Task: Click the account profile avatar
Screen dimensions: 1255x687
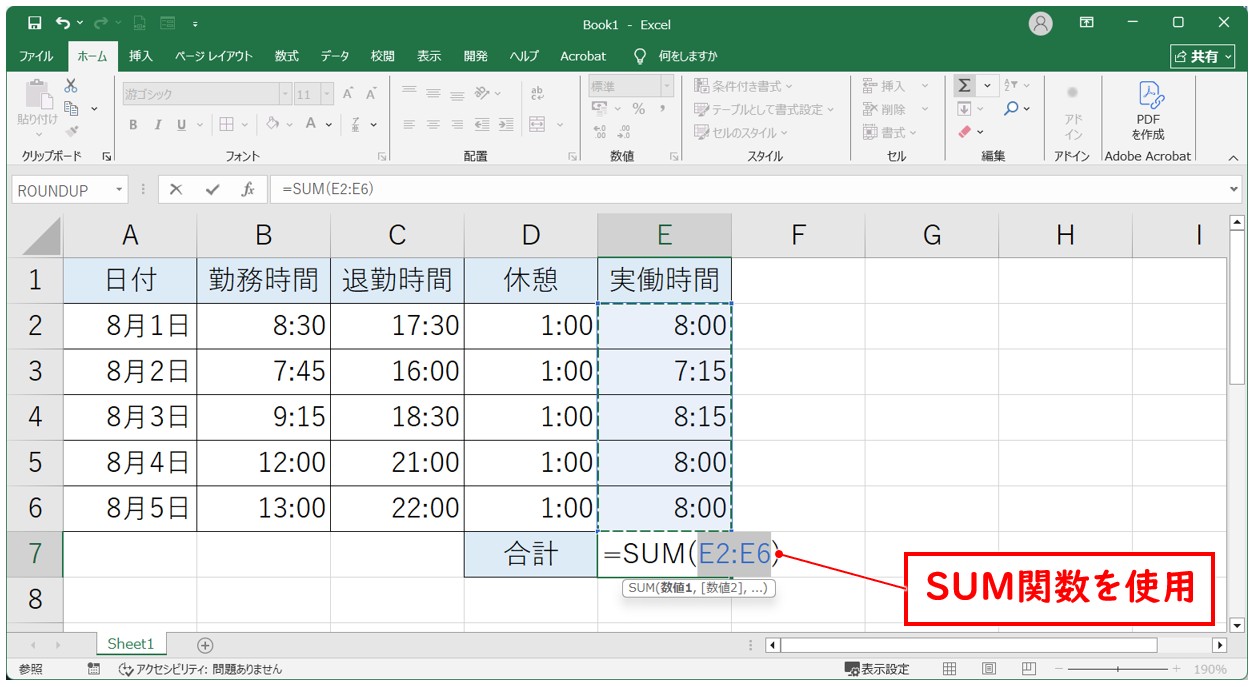Action: [1041, 24]
